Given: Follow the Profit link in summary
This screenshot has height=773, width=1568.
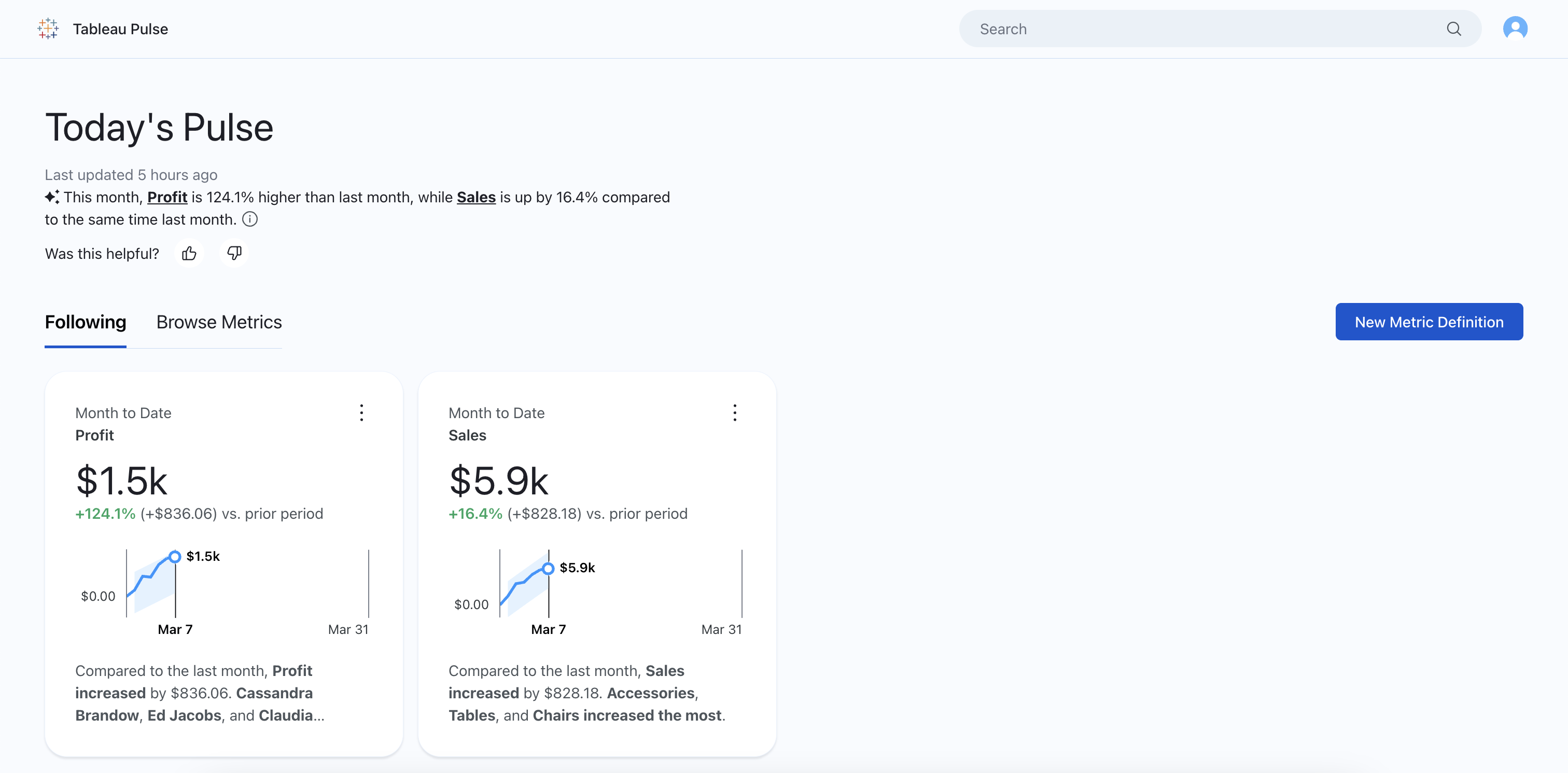Looking at the screenshot, I should pyautogui.click(x=167, y=197).
